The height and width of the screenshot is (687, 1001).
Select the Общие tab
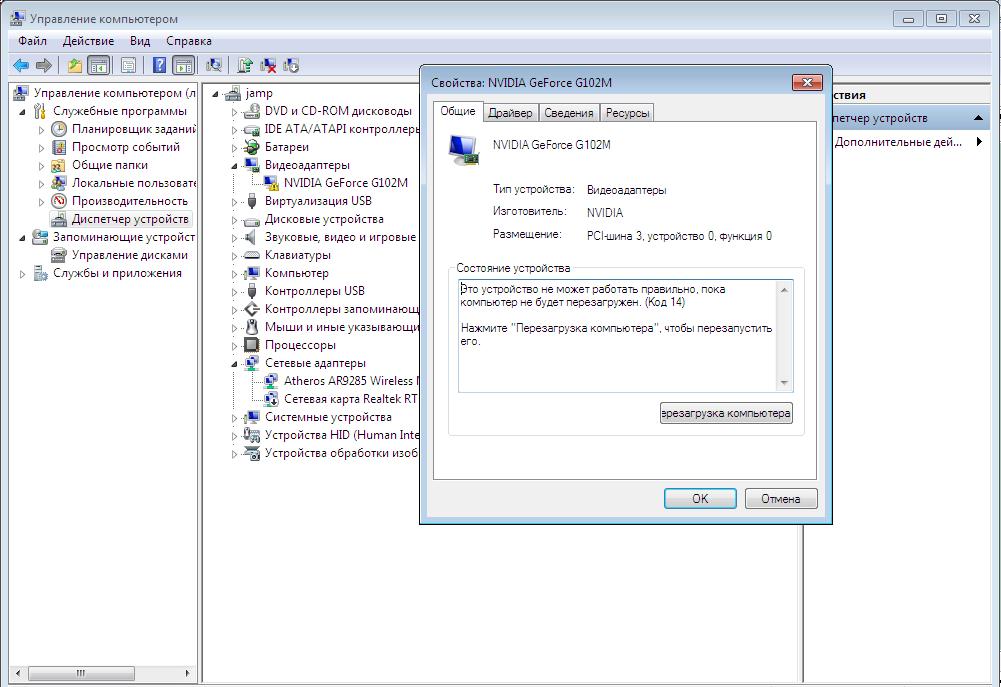coord(458,111)
